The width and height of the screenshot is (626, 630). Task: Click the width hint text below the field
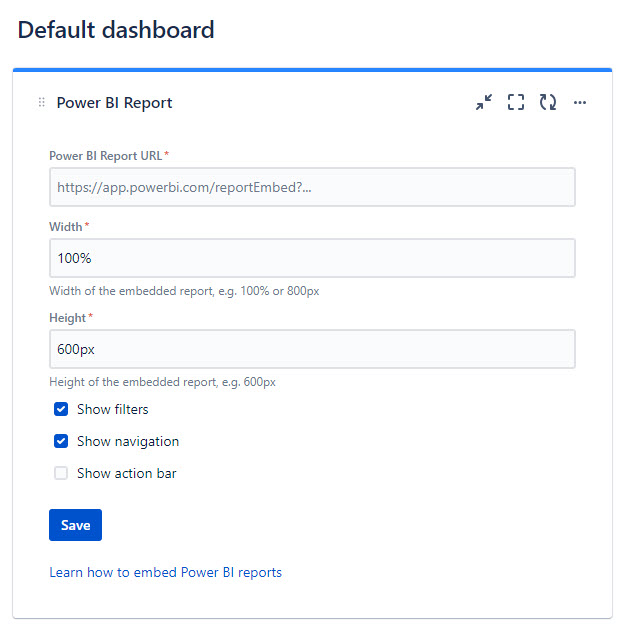[x=184, y=291]
